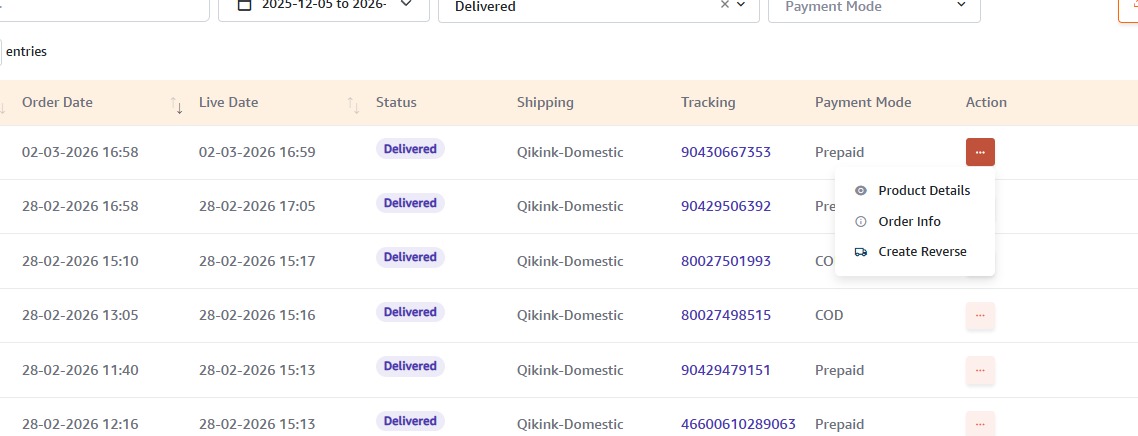Click the truck icon beside Create Reverse
Image resolution: width=1138 pixels, height=436 pixels.
[x=860, y=252]
